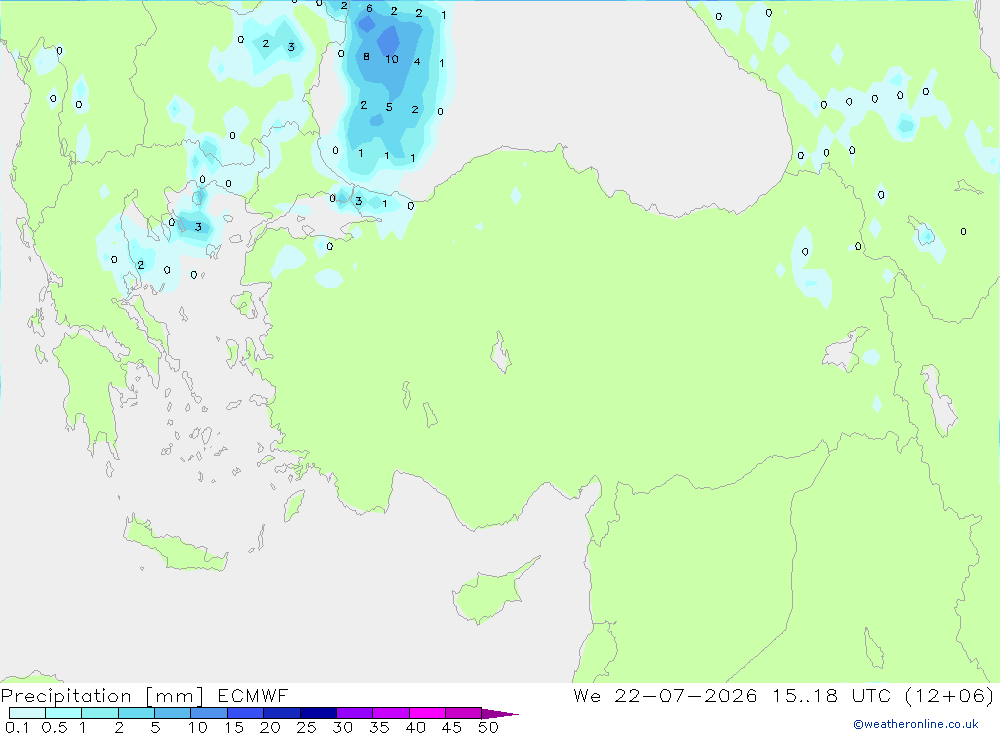Click the '10' precipitation value on map

point(392,59)
